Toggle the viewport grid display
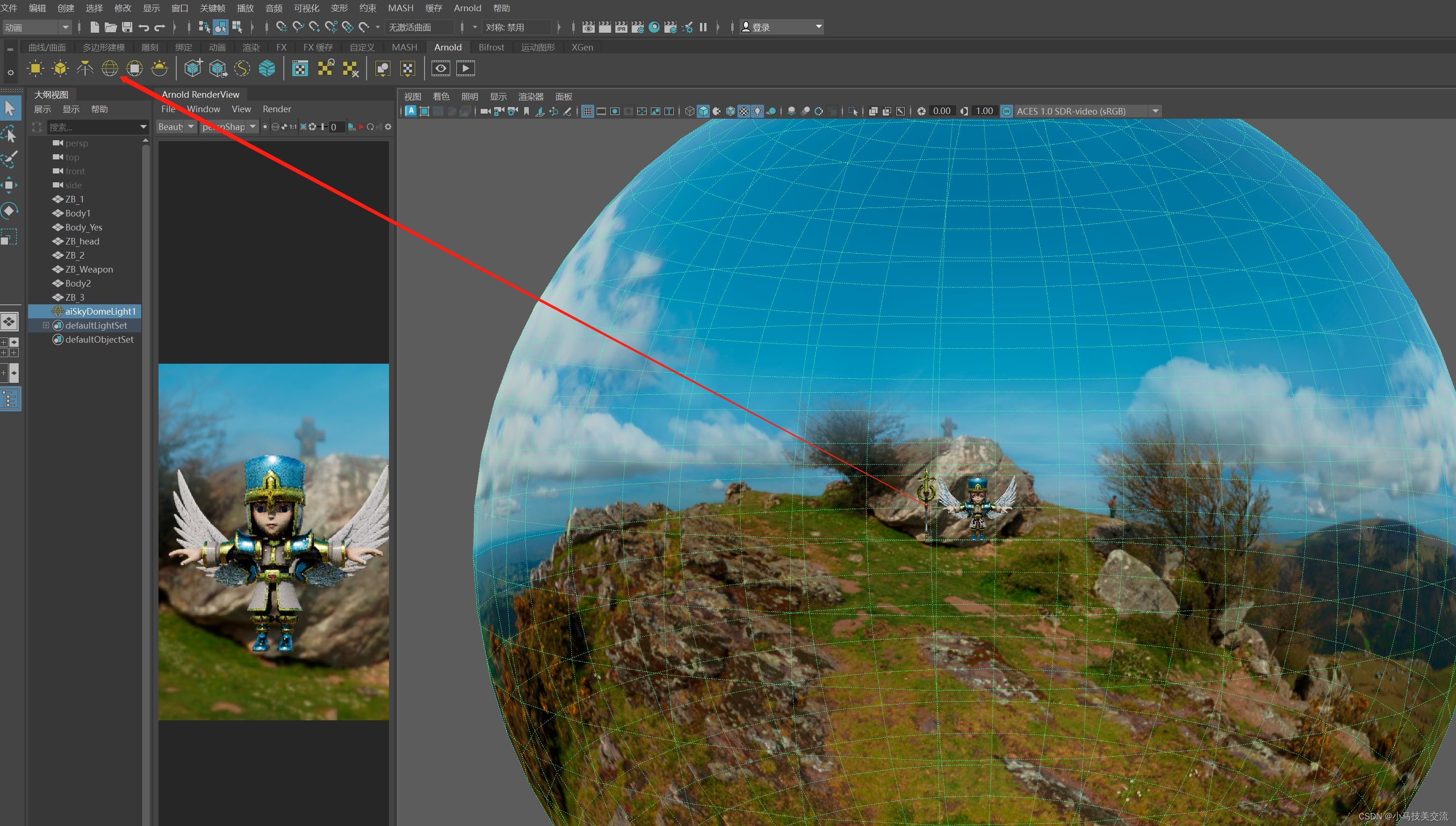This screenshot has height=826, width=1456. 587,111
